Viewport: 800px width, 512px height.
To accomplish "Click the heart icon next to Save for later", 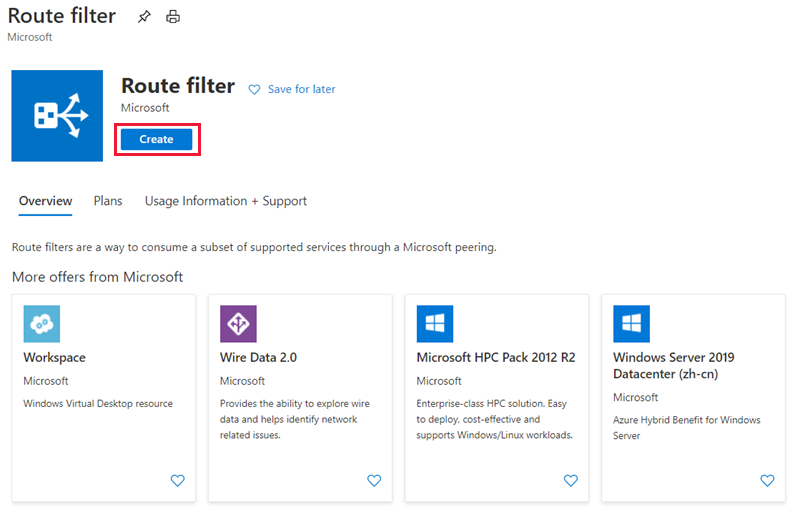I will [x=254, y=90].
